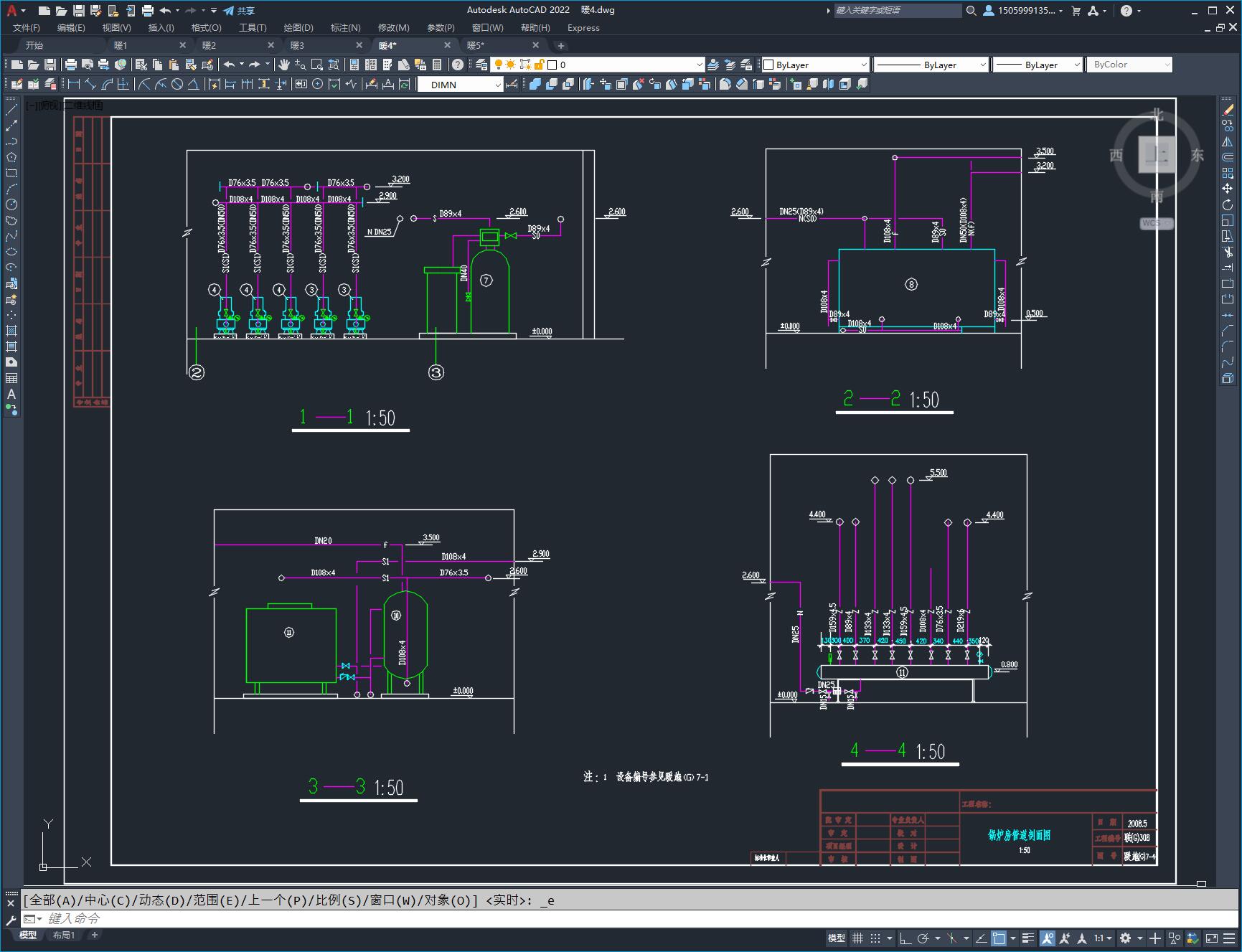Click the Undo arrow in quick access toolbar
Screen dimensions: 1242x952
(165, 11)
